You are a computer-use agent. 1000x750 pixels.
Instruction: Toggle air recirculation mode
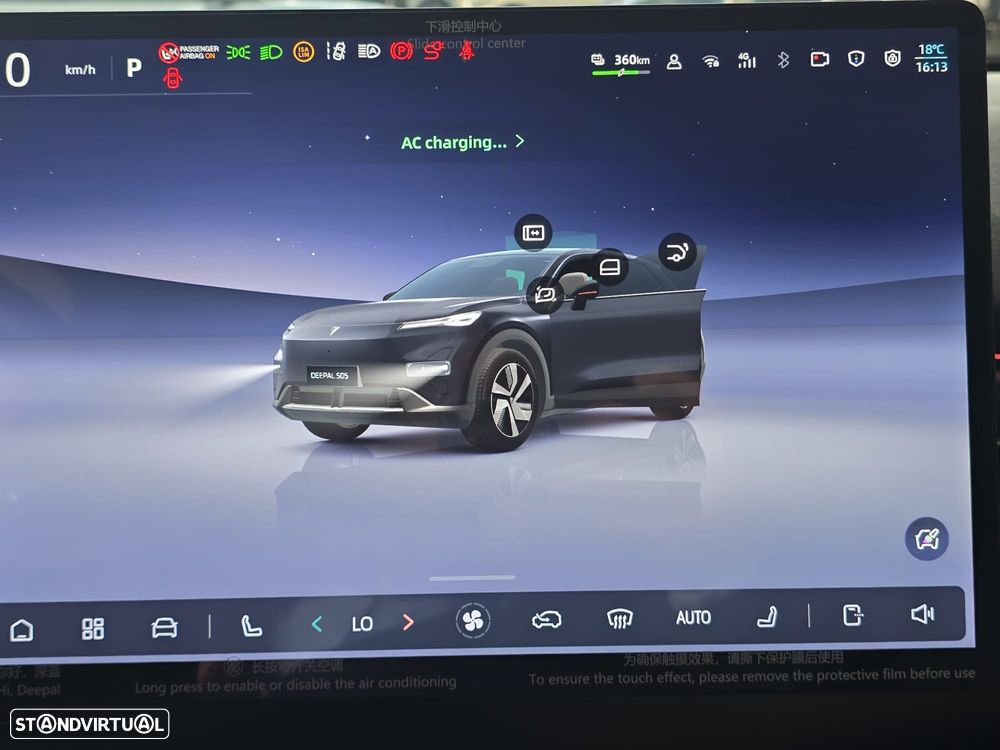coord(547,619)
